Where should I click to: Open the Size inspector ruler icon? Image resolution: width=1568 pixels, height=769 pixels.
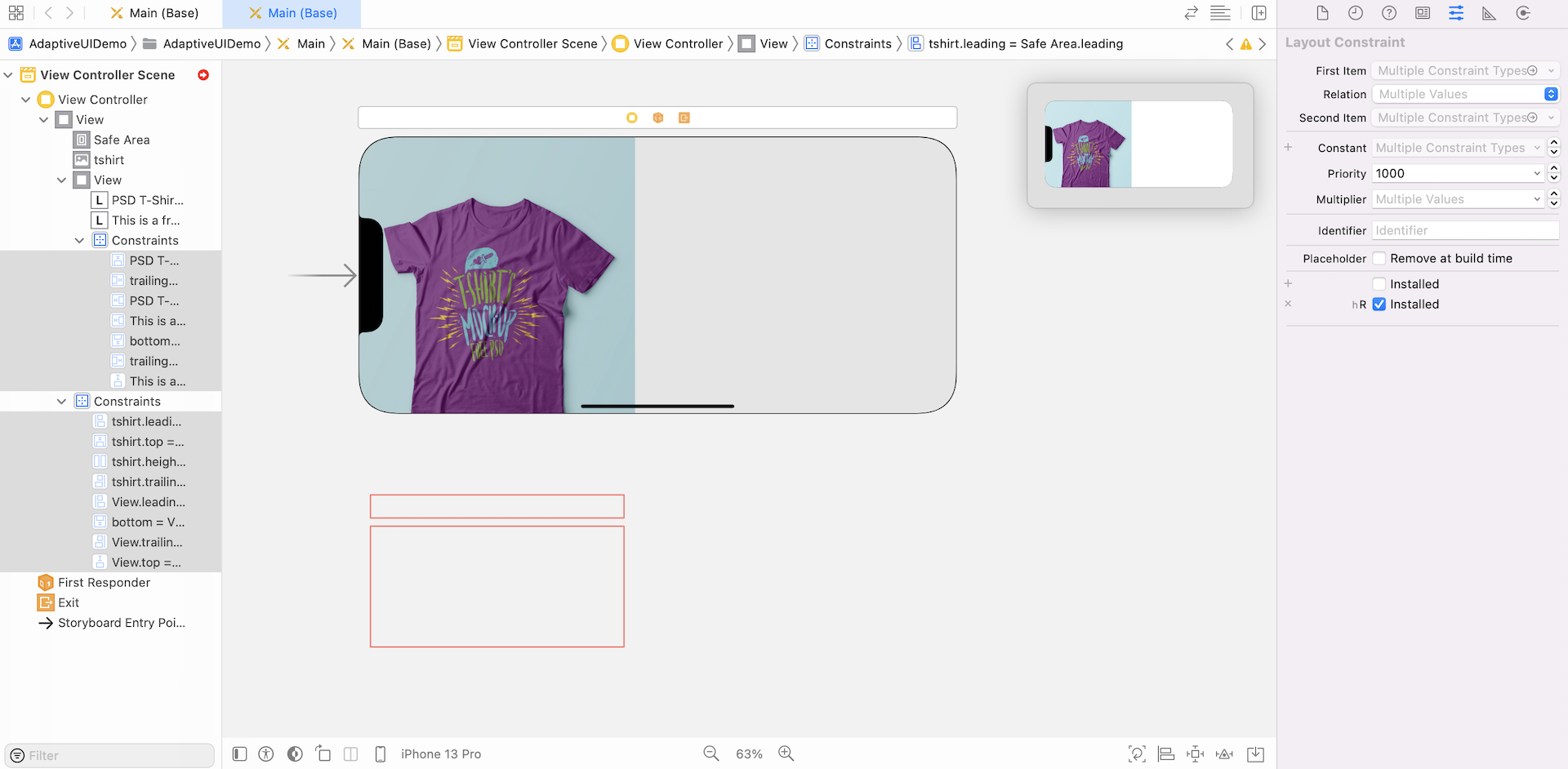coord(1489,13)
